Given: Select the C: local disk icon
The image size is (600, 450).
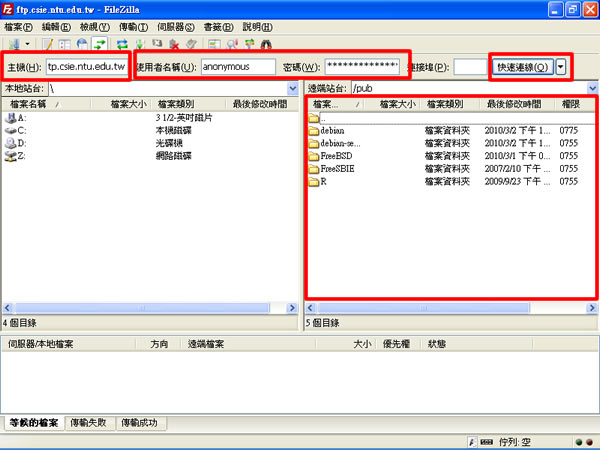Looking at the screenshot, I should (10, 130).
